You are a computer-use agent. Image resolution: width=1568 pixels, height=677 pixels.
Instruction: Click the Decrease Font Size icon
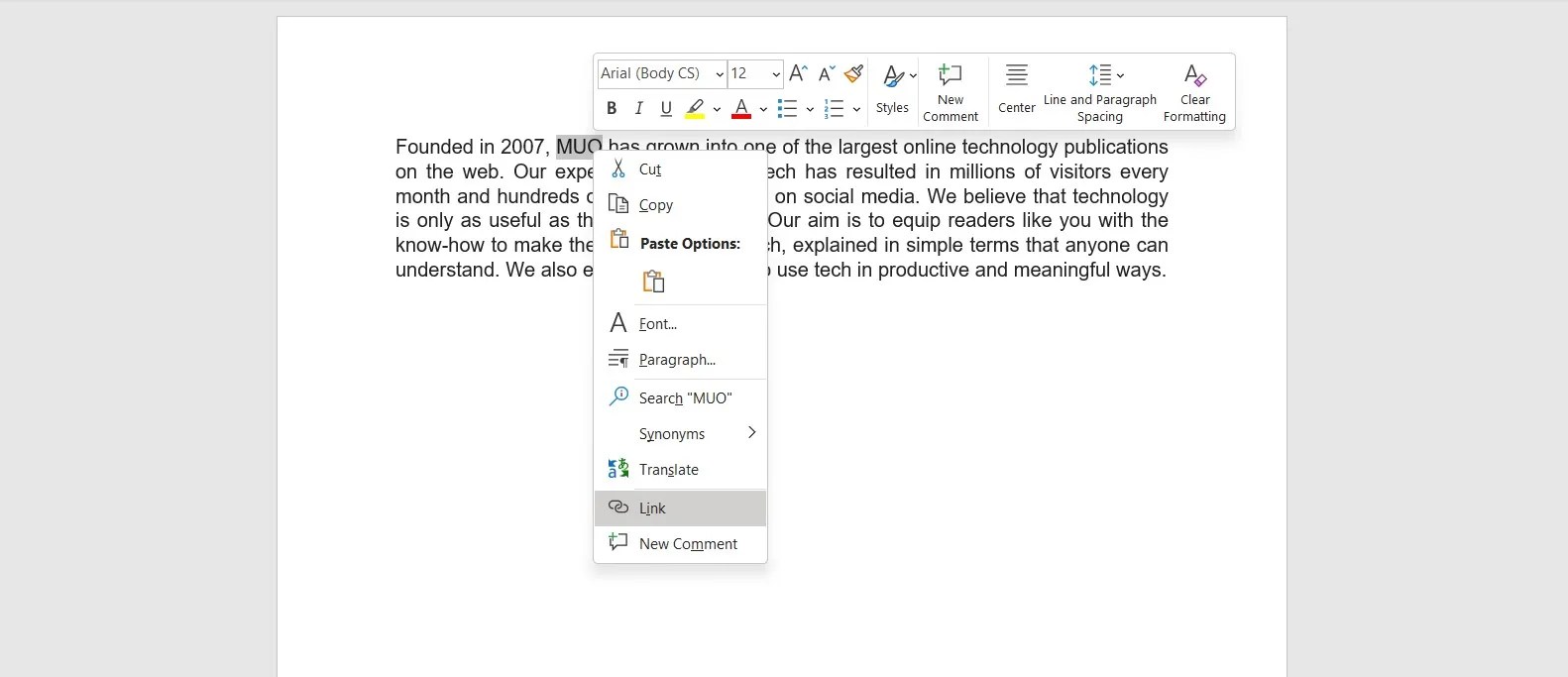(x=826, y=73)
